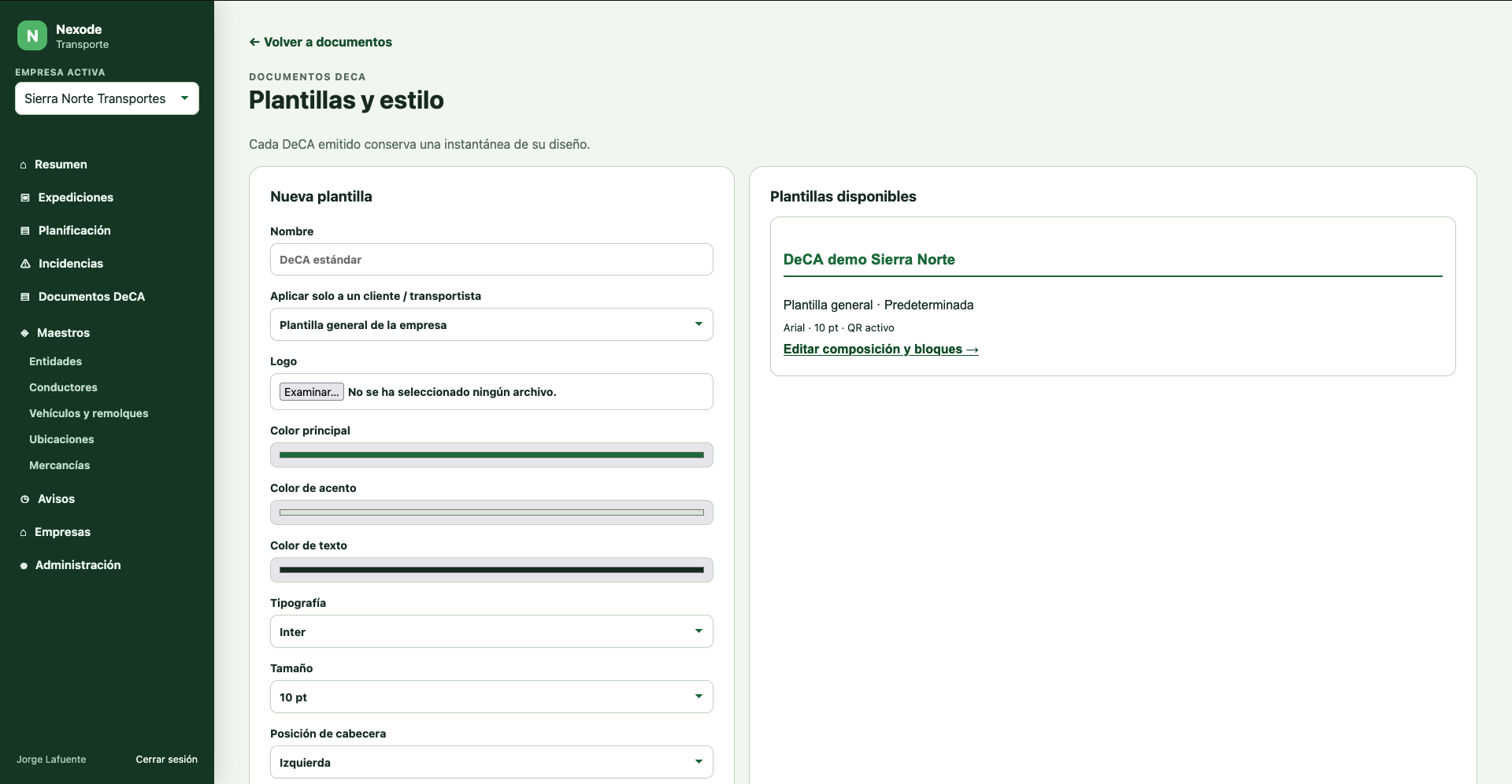
Task: Select Ubicaciones under Maestros
Action: tap(61, 439)
